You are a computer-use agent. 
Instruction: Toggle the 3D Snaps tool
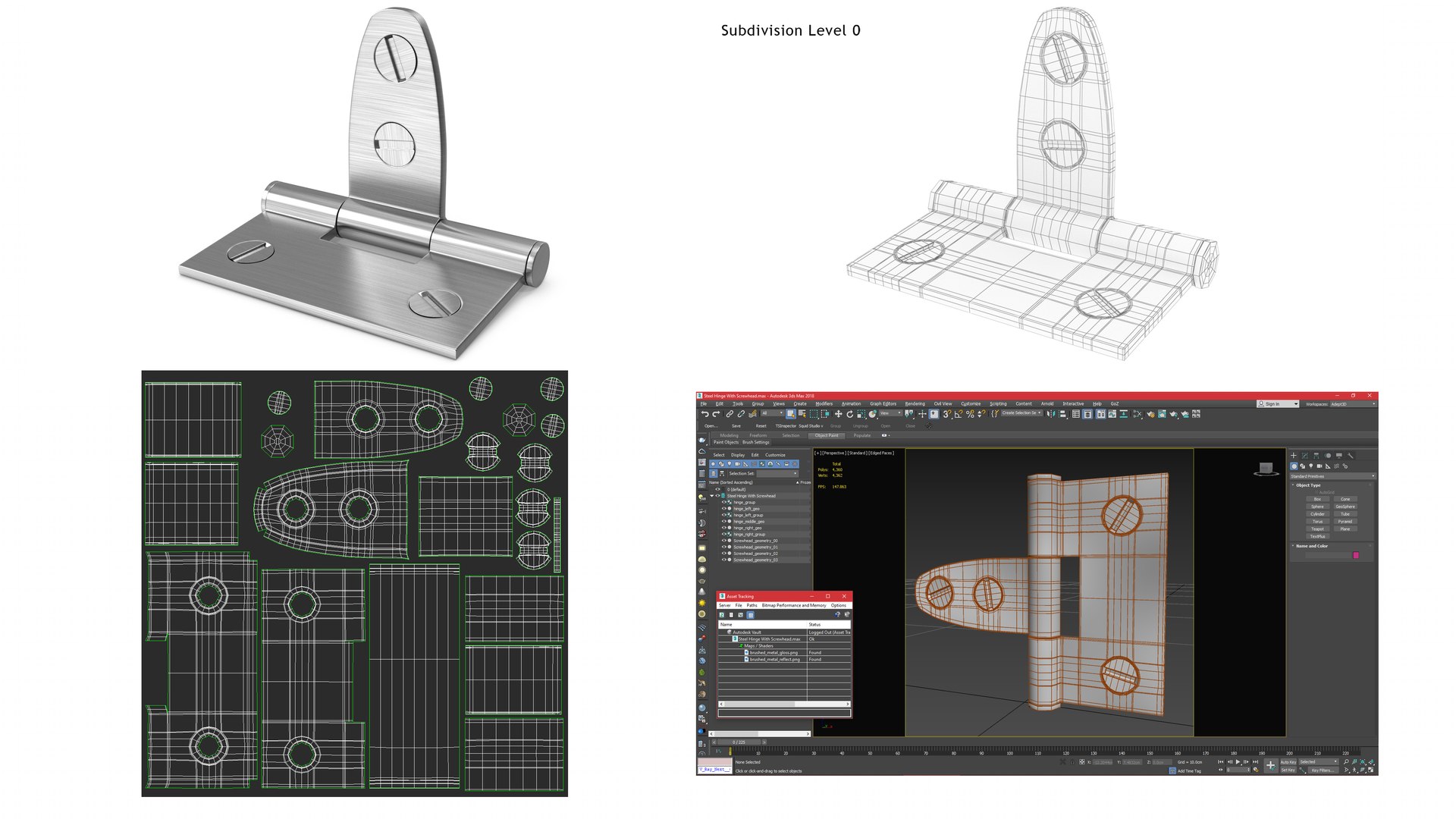pyautogui.click(x=946, y=414)
